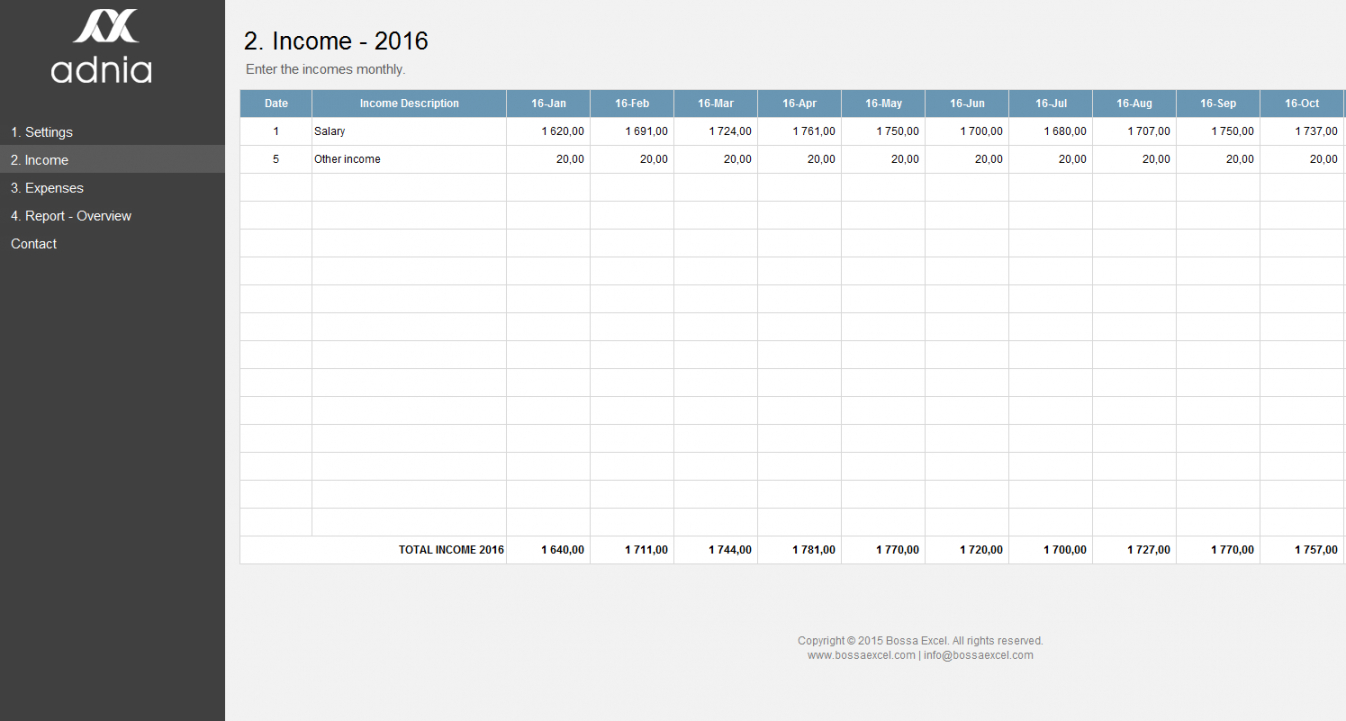This screenshot has width=1346, height=721.
Task: Click the Contact link in sidebar
Action: click(34, 244)
